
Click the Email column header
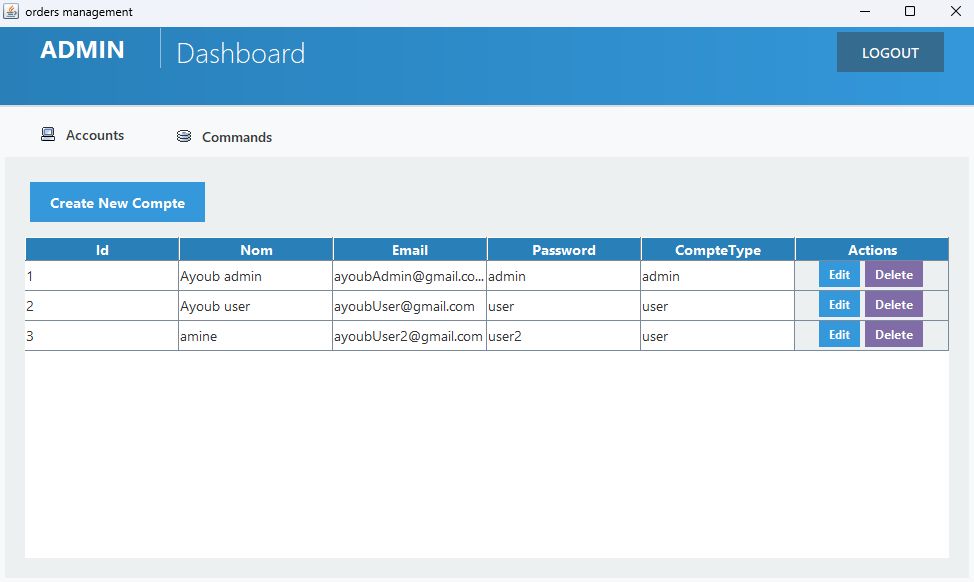click(x=410, y=250)
